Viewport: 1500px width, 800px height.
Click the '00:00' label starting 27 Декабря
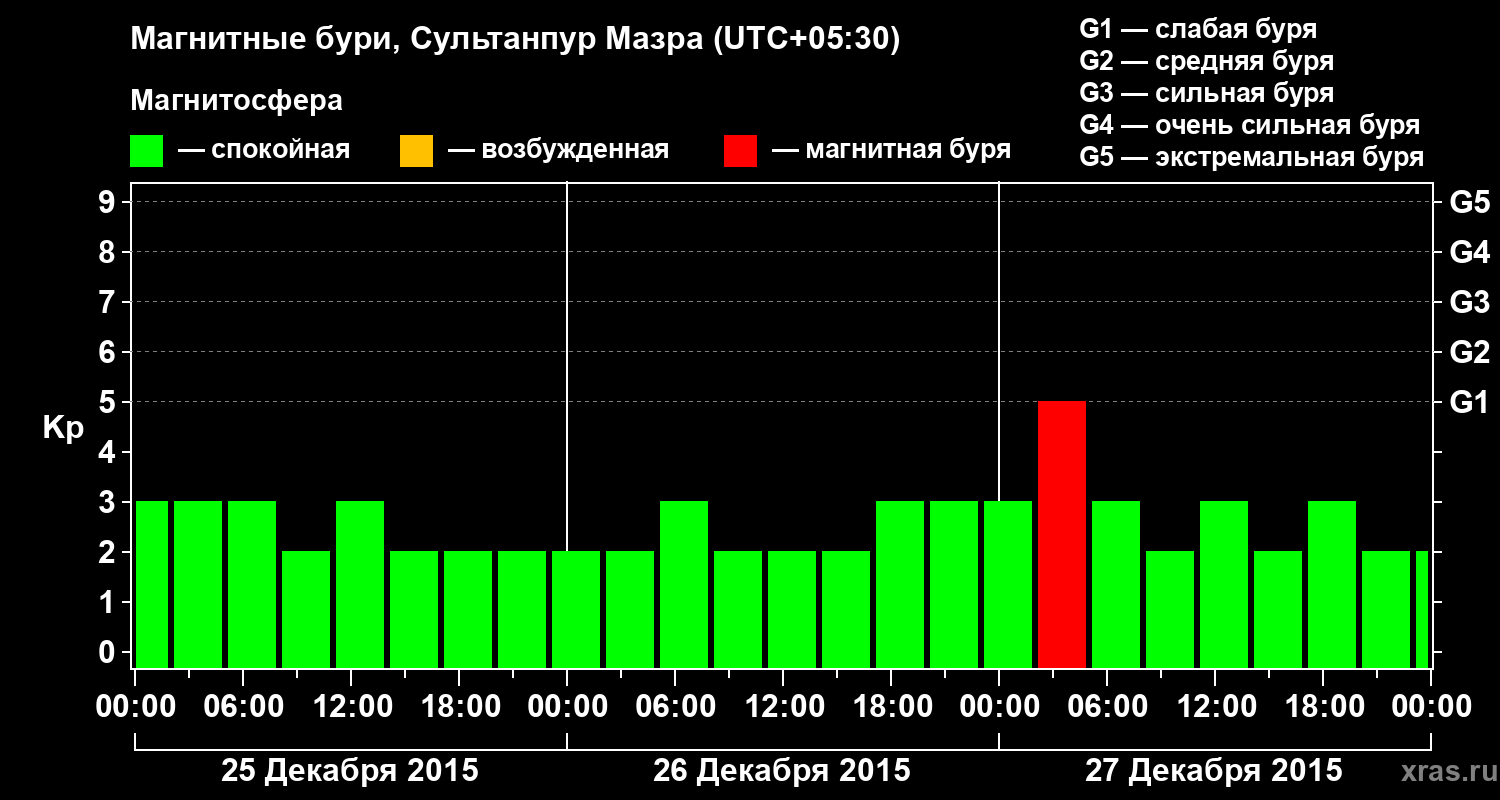tap(999, 706)
